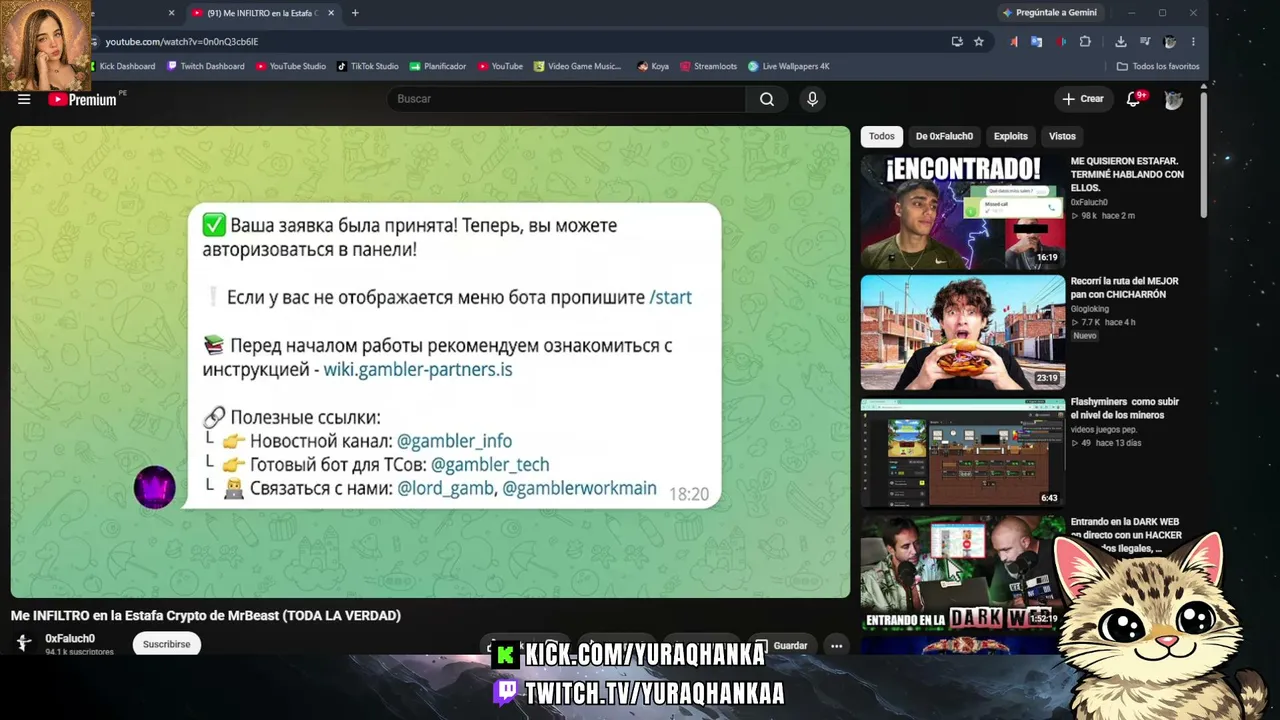Screen dimensions: 1280x720
Task: Open the install app icon in address bar
Action: point(957,42)
